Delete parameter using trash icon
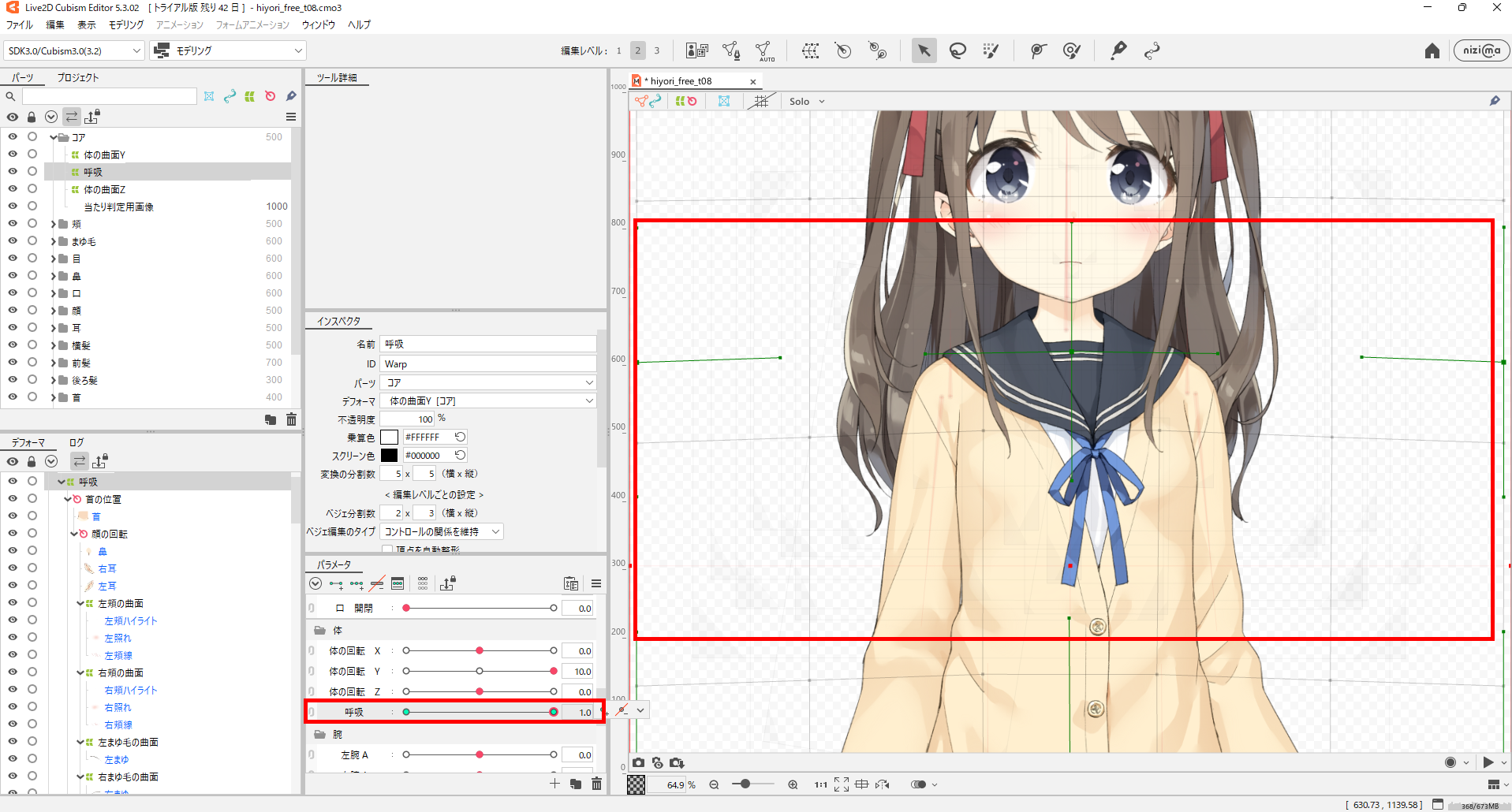Screen dimensions: 1512x812 (x=596, y=784)
